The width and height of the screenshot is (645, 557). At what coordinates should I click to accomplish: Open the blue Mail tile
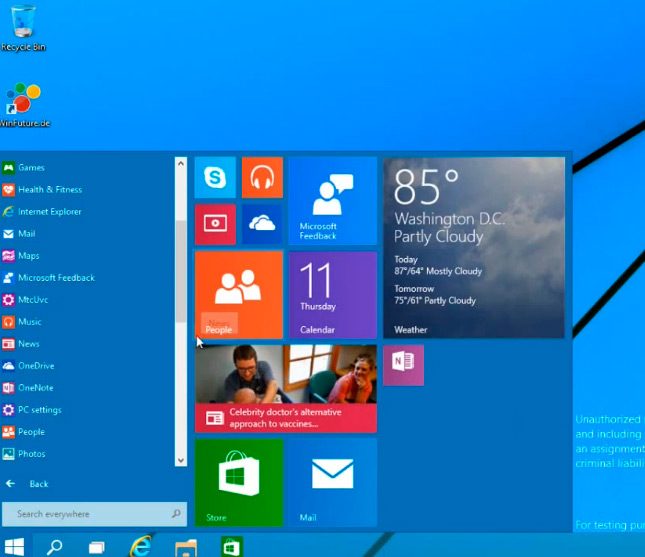[x=333, y=483]
